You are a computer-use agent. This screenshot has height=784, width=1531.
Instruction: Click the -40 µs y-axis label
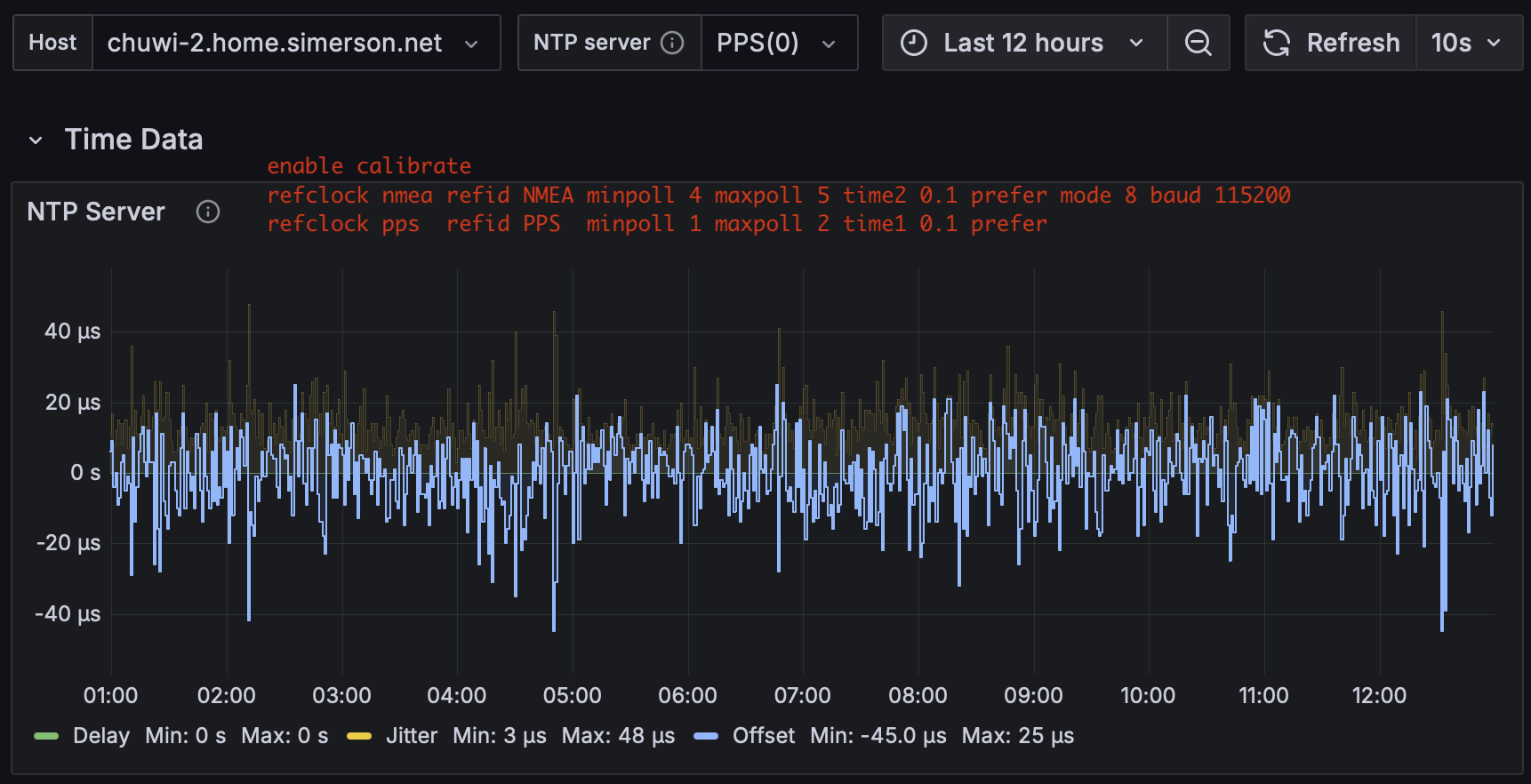[x=68, y=614]
